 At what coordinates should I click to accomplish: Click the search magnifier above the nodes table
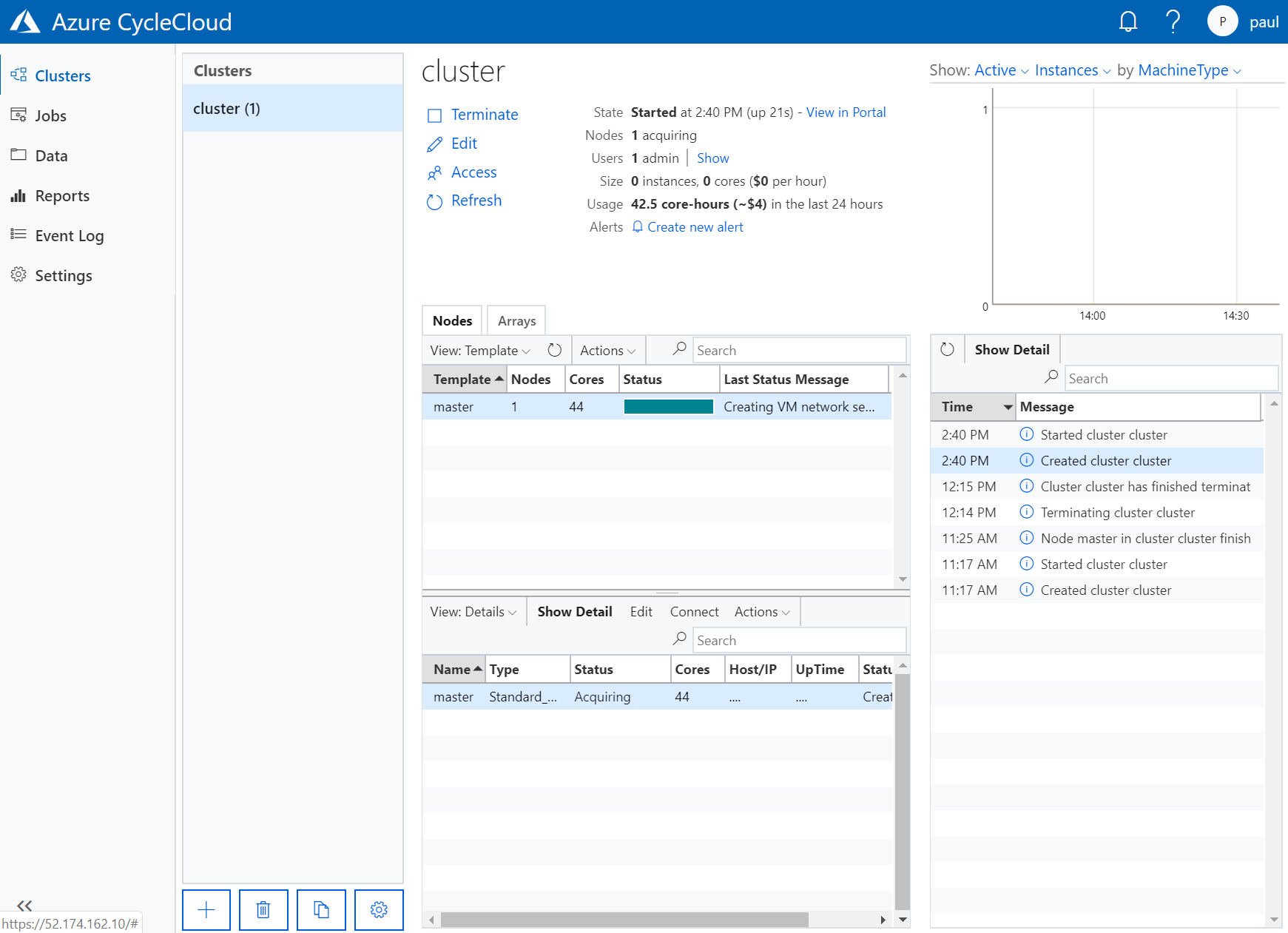click(679, 349)
